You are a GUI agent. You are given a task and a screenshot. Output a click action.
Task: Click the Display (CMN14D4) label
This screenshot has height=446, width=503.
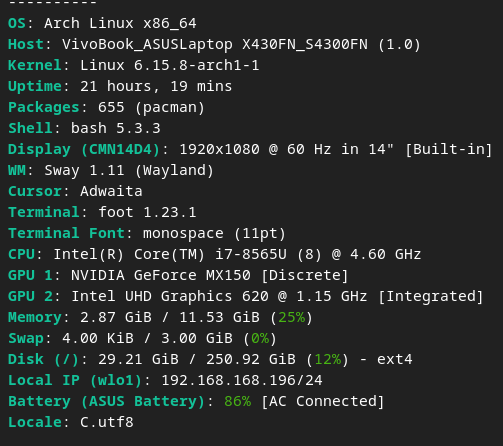(84, 150)
